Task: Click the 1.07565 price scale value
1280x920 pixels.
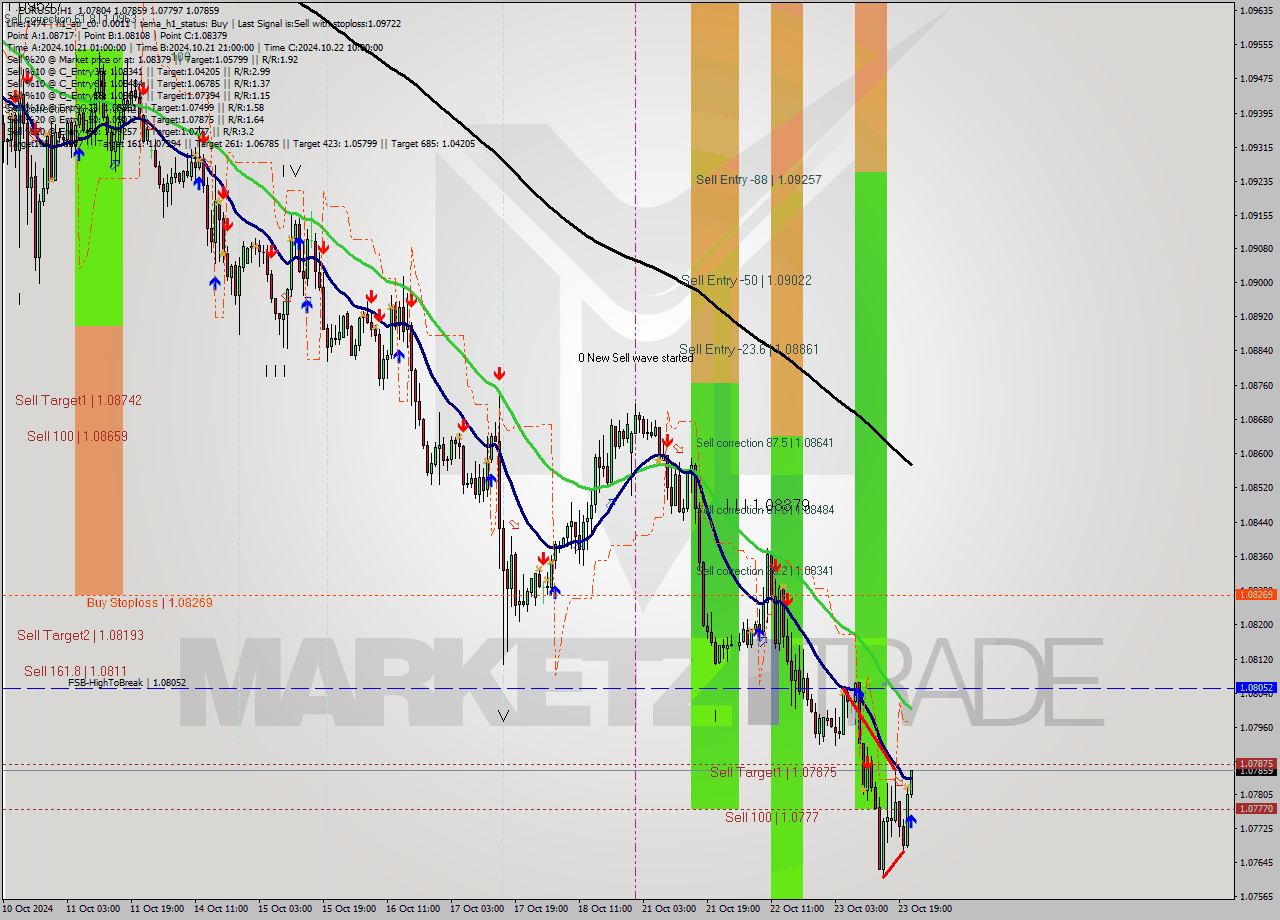Action: click(1255, 896)
